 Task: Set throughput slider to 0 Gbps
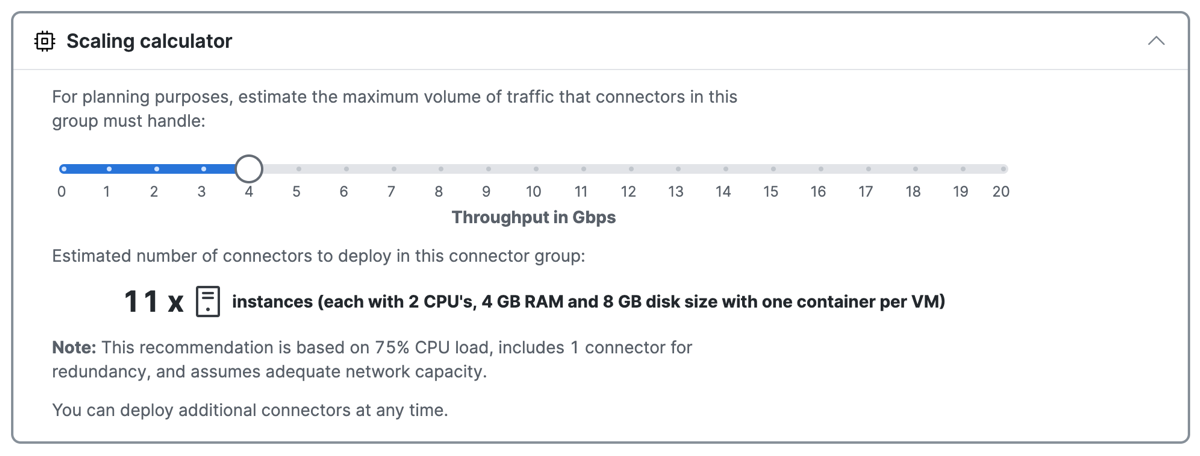(62, 169)
